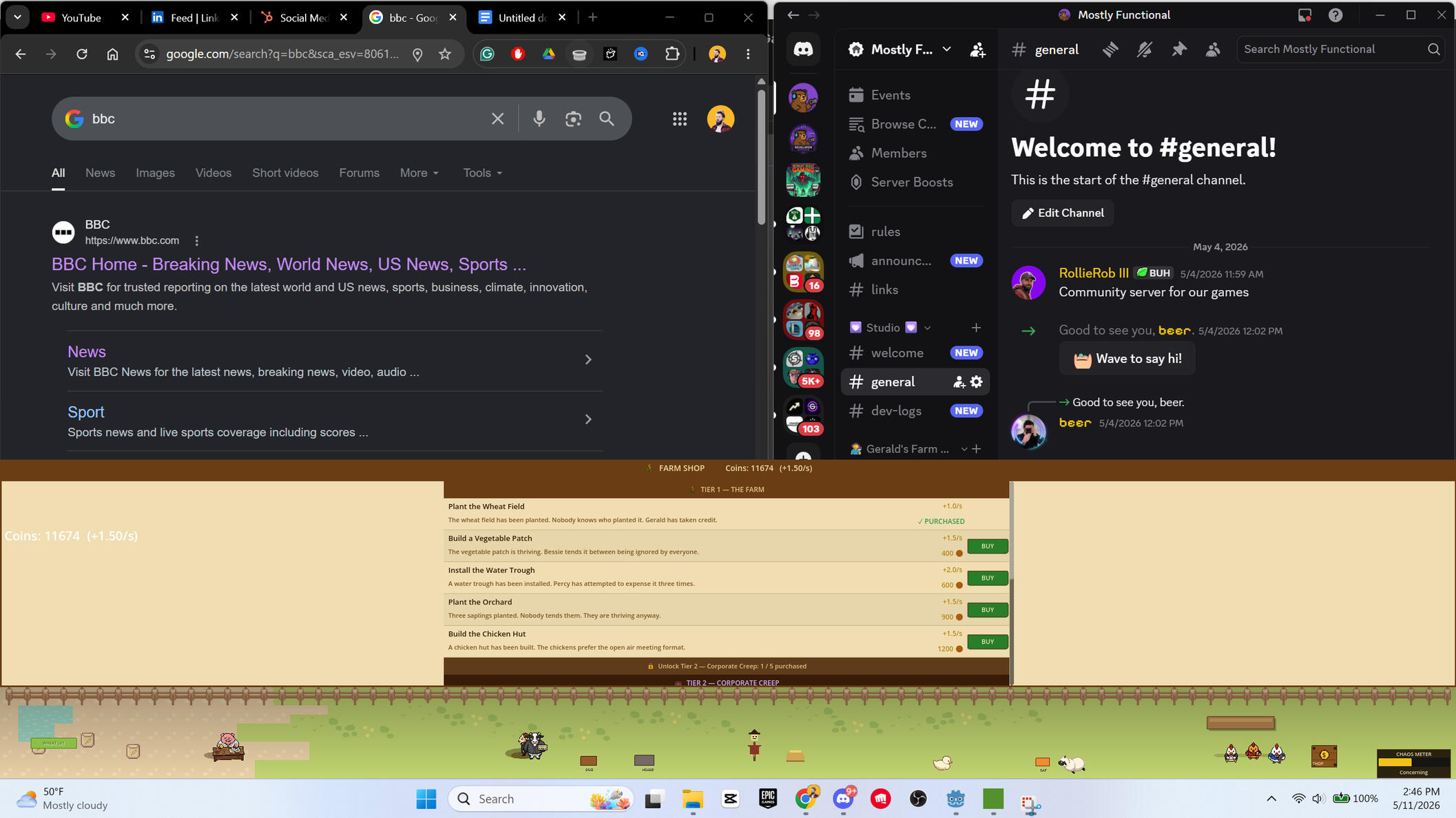The height and width of the screenshot is (818, 1456).
Task: Launch Epic Games from the taskbar
Action: [x=768, y=799]
